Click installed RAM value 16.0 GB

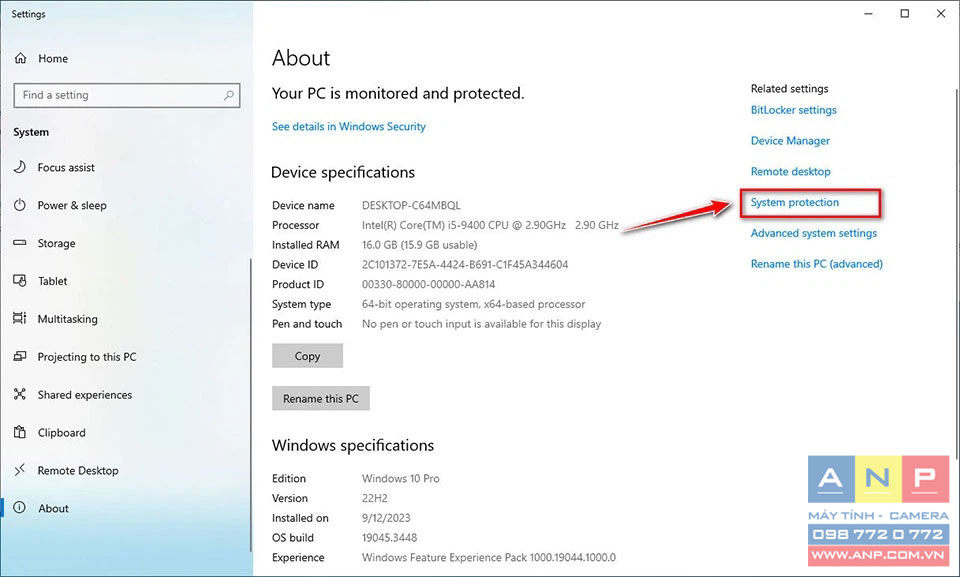(x=419, y=244)
